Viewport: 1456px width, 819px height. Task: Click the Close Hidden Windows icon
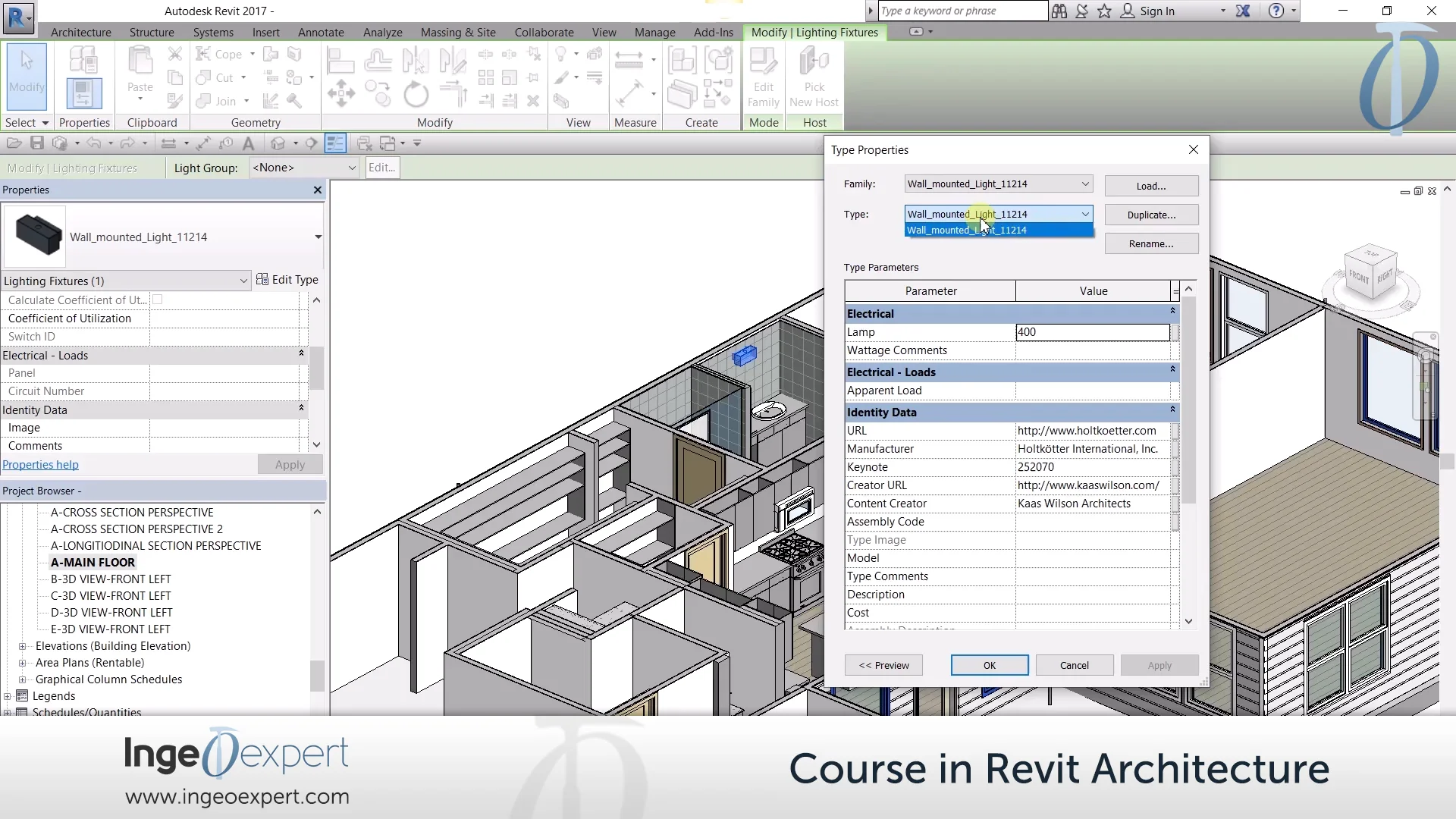click(364, 143)
